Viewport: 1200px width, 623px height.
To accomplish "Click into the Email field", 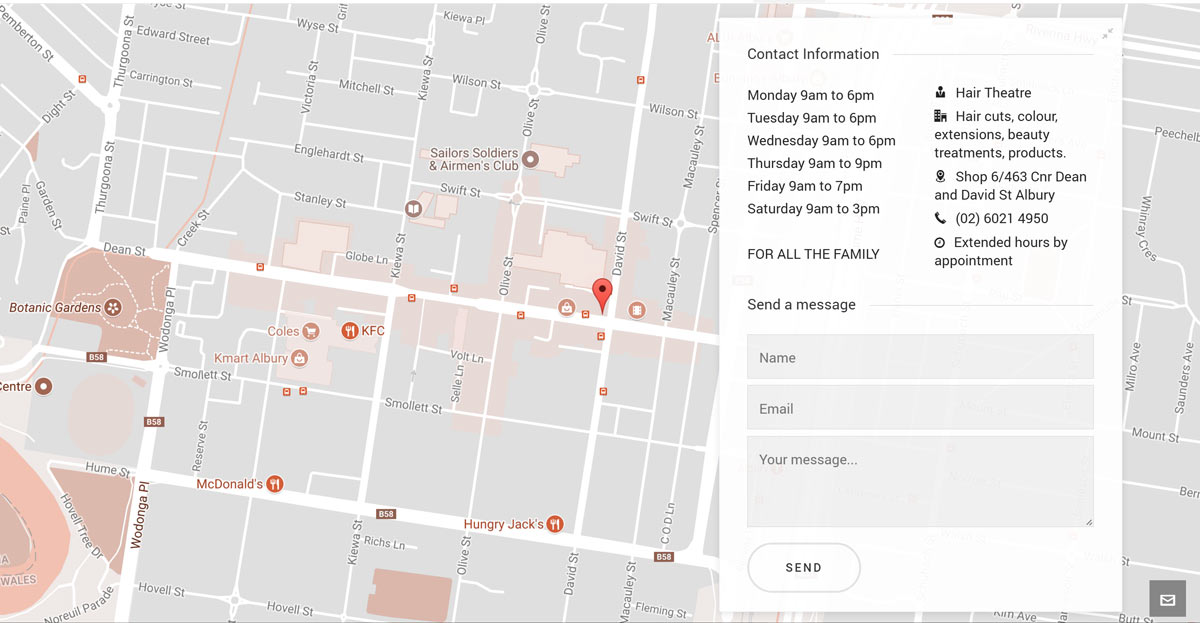I will pyautogui.click(x=919, y=408).
